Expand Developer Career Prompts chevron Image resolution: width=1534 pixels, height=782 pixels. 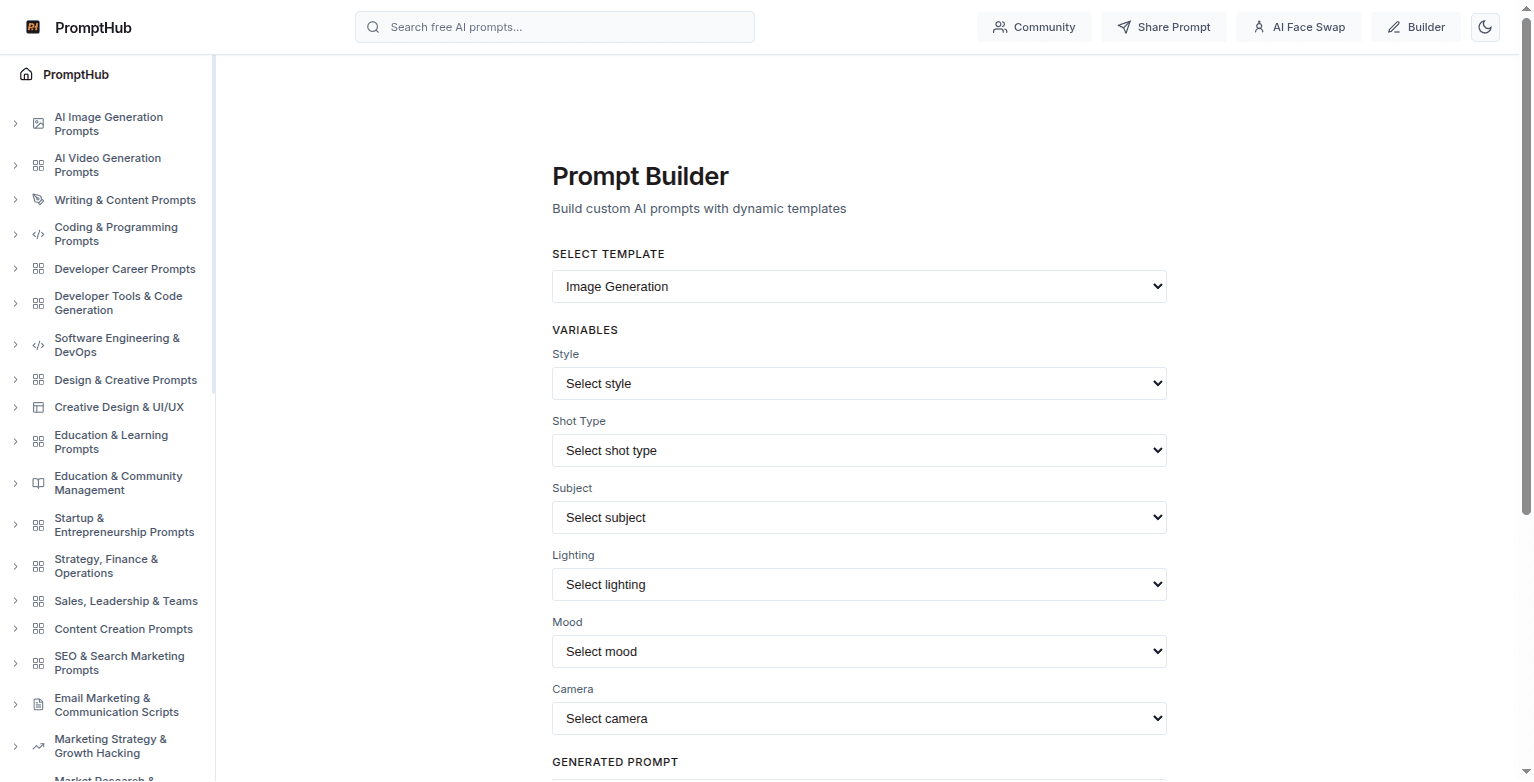(x=15, y=269)
